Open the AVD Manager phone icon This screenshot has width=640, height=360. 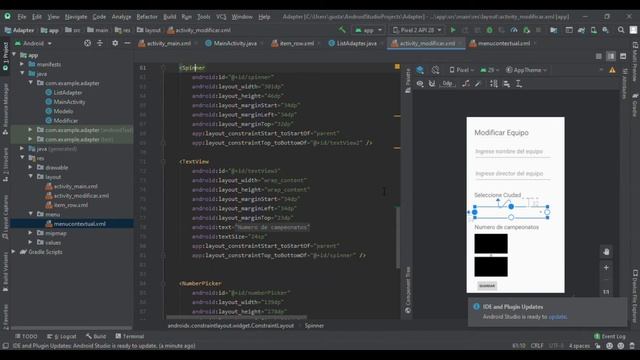pos(593,30)
